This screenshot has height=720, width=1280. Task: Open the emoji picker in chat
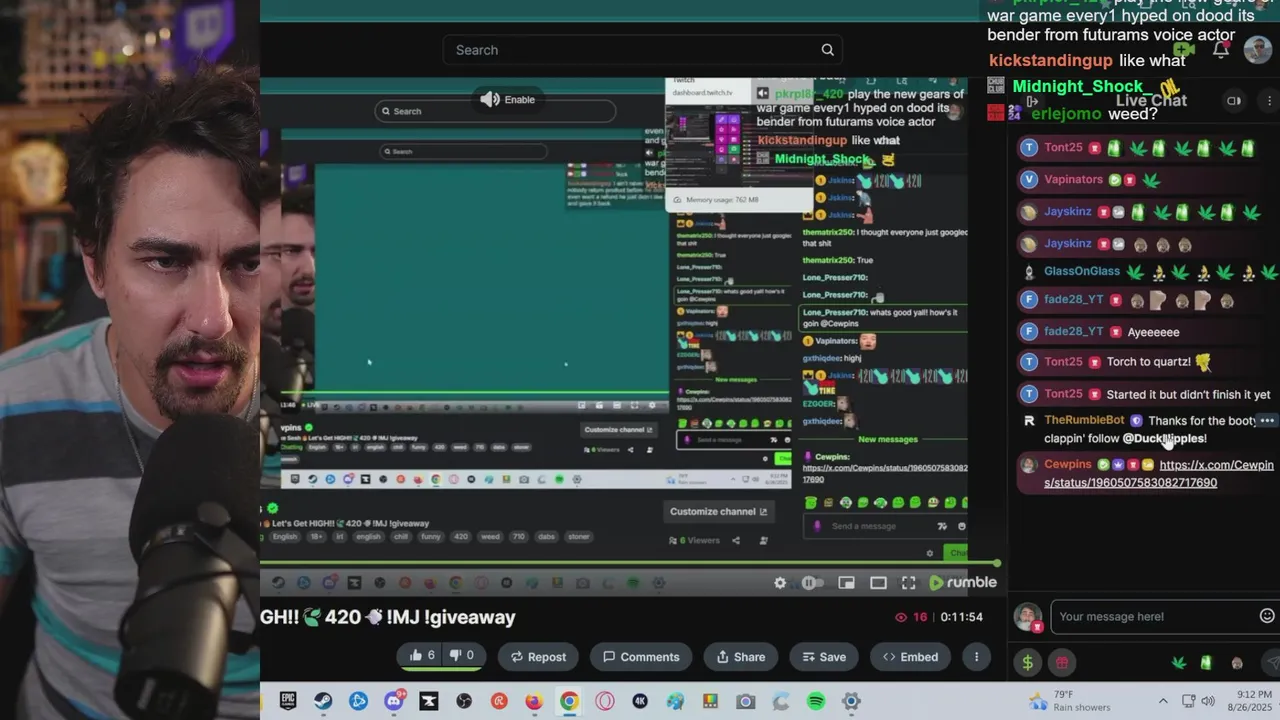(x=1267, y=616)
